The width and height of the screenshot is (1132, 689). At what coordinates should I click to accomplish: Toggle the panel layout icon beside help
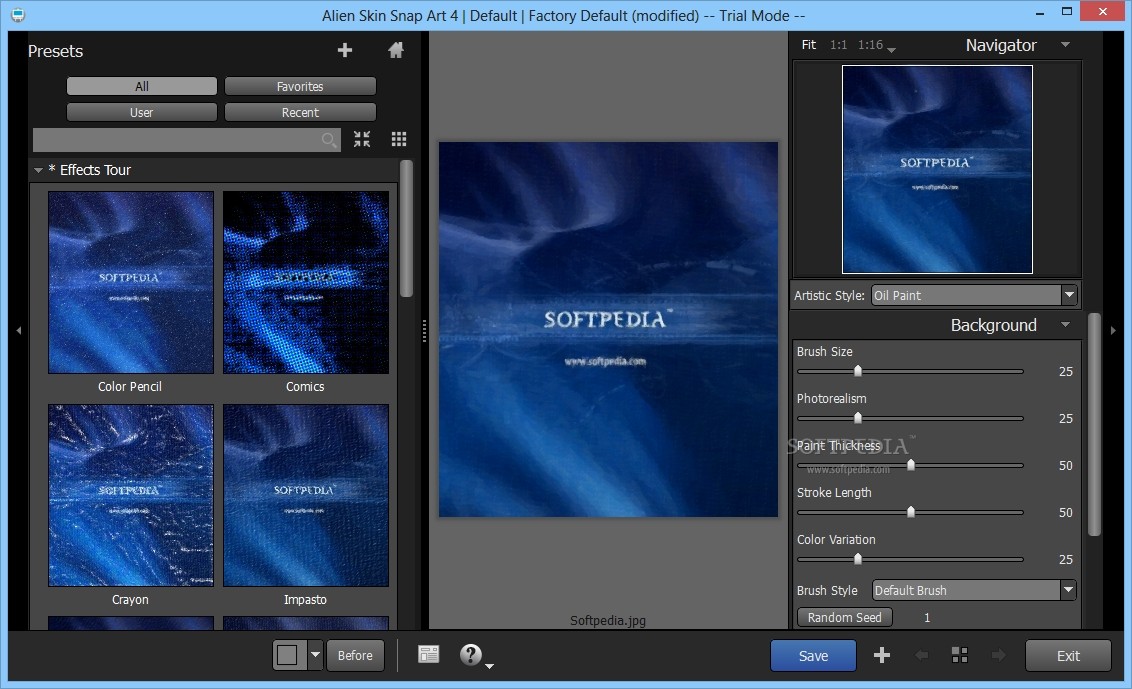click(x=428, y=654)
